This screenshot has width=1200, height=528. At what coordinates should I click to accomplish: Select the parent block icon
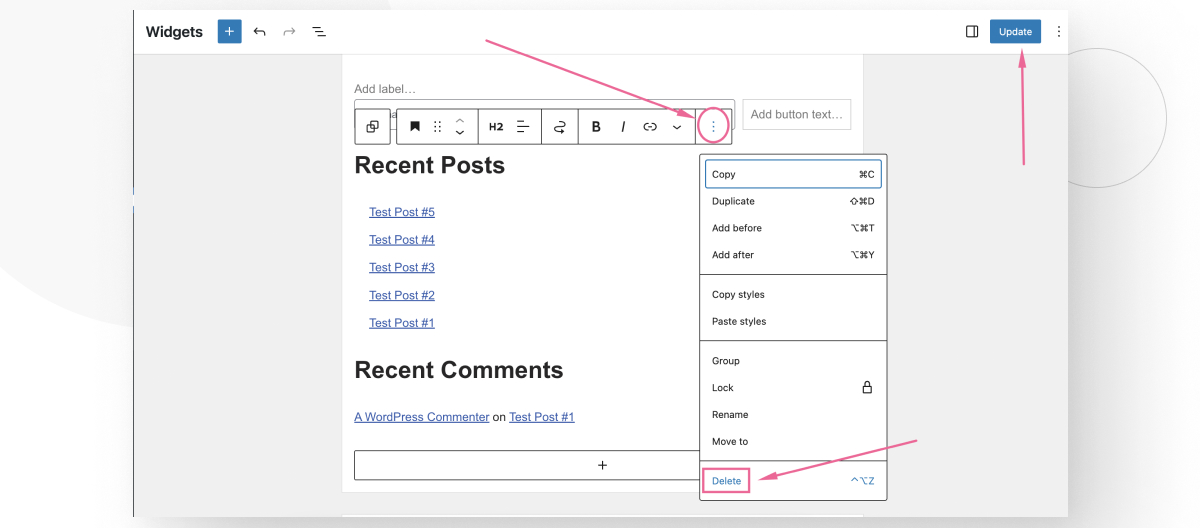pyautogui.click(x=372, y=127)
